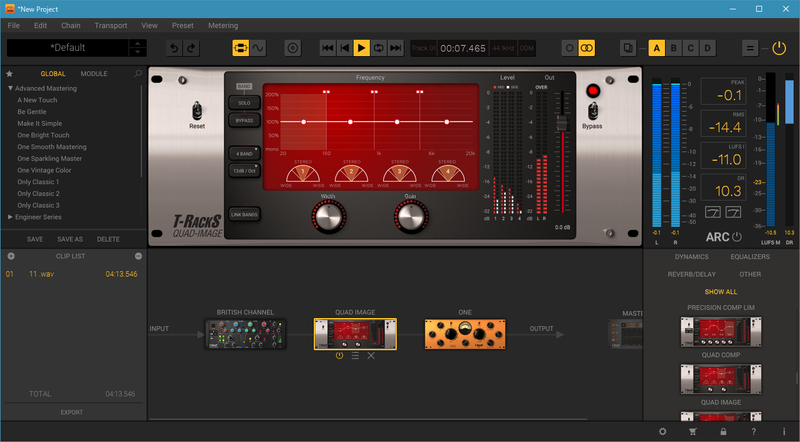This screenshot has width=800, height=442.
Task: Toggle Quad Image module power icon
Action: (339, 356)
